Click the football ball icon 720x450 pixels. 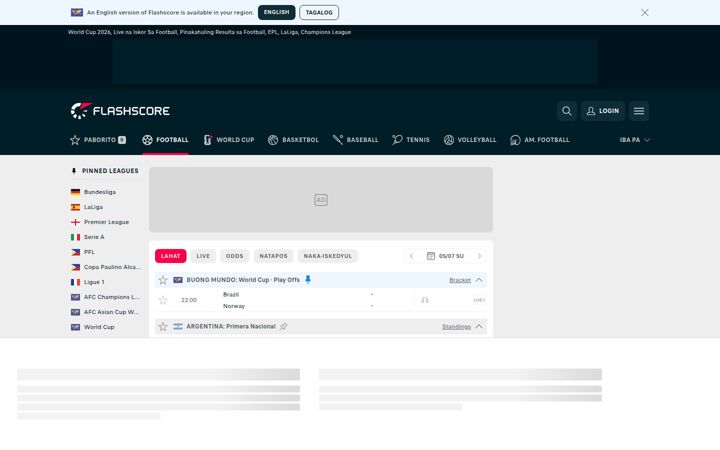pos(147,140)
